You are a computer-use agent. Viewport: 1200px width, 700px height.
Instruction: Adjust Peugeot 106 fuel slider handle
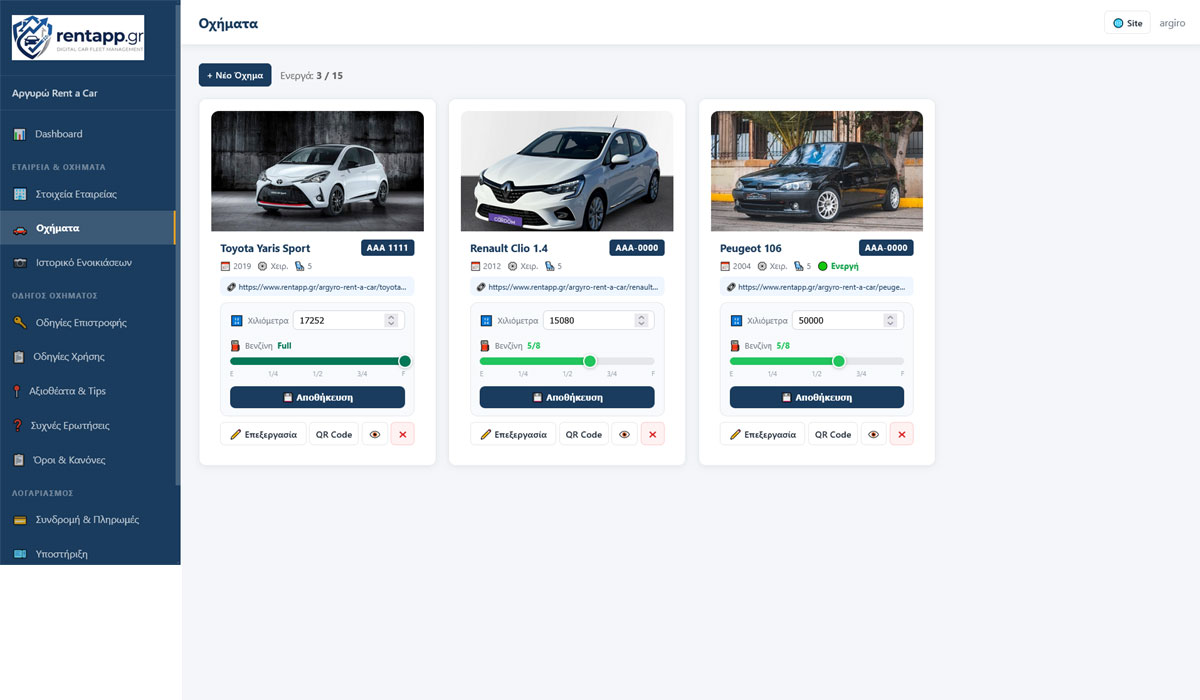pyautogui.click(x=839, y=361)
